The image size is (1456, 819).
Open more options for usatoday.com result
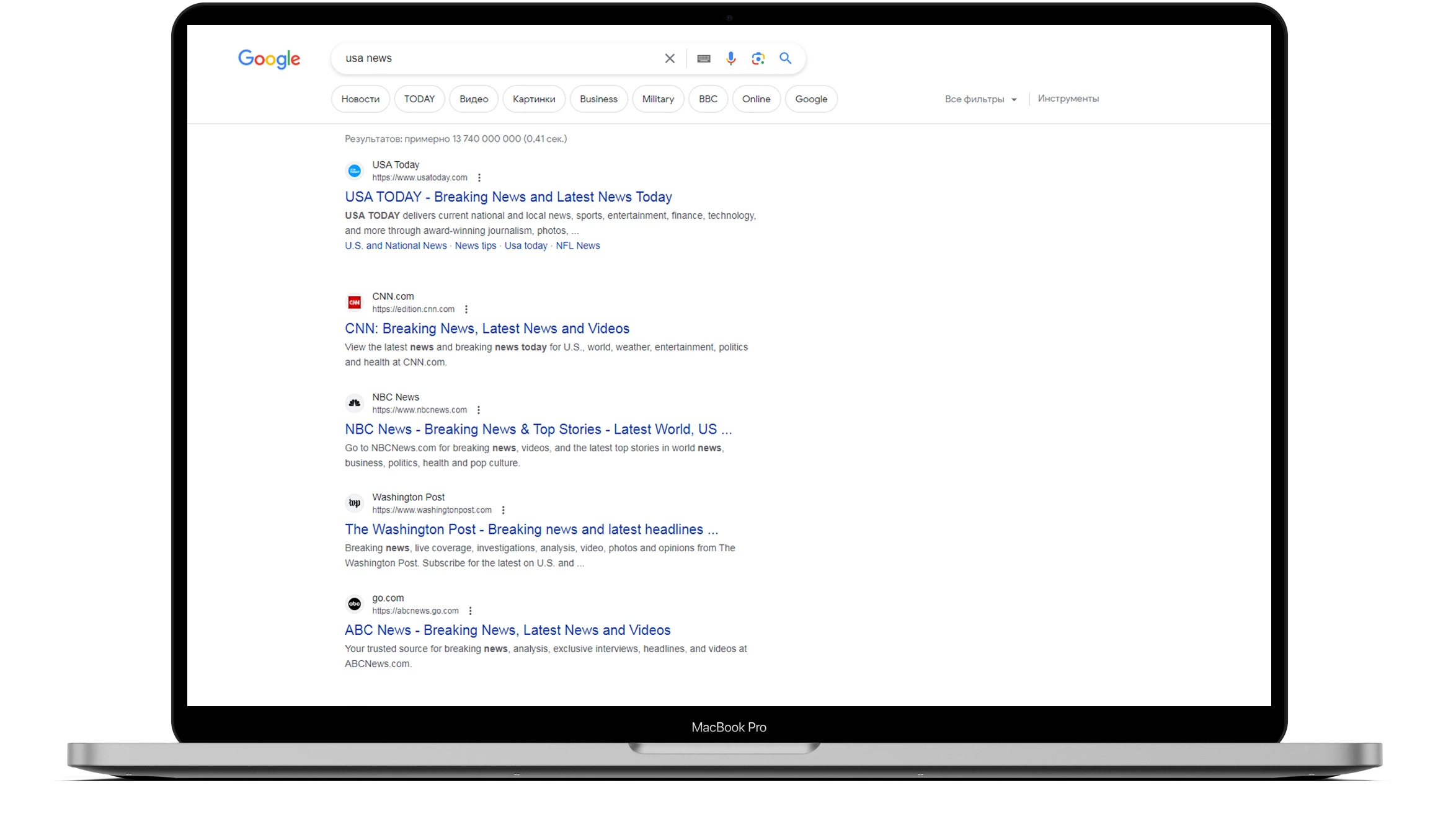tap(479, 178)
